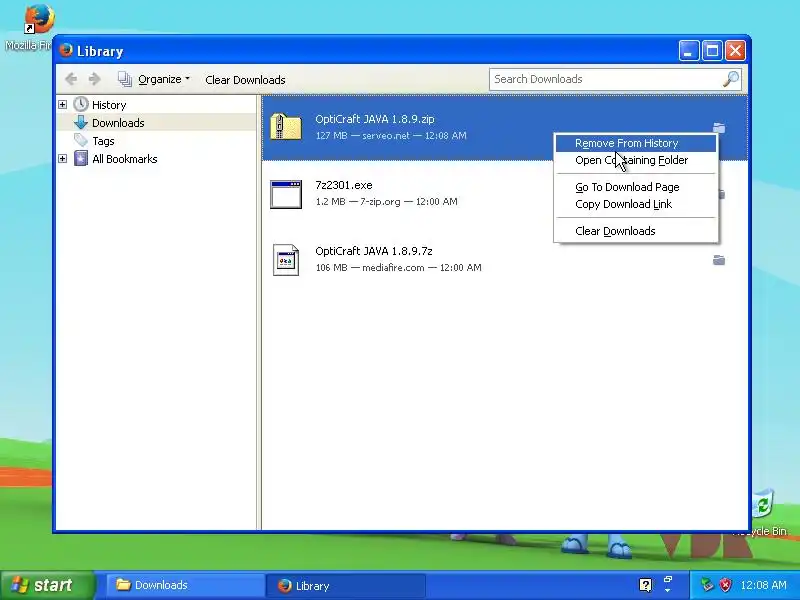The image size is (800, 600).
Task: Click the OptiCraft JAVA 1.8.9.7z file icon
Action: pos(286,260)
